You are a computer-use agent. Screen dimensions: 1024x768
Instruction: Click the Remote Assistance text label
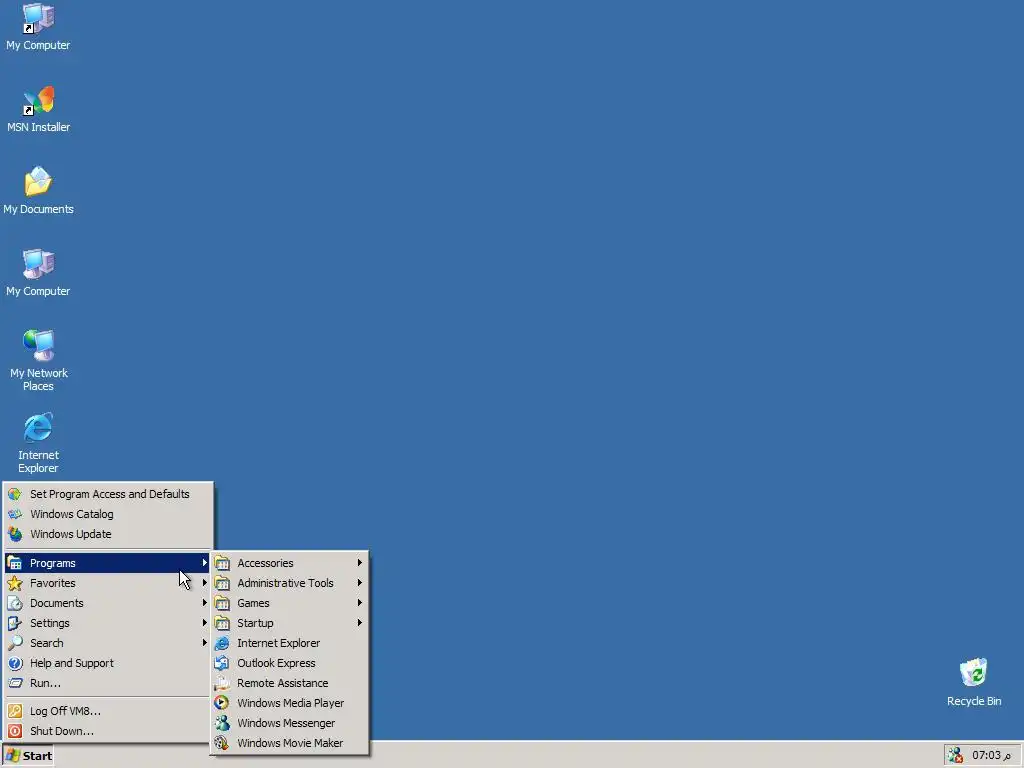point(283,683)
